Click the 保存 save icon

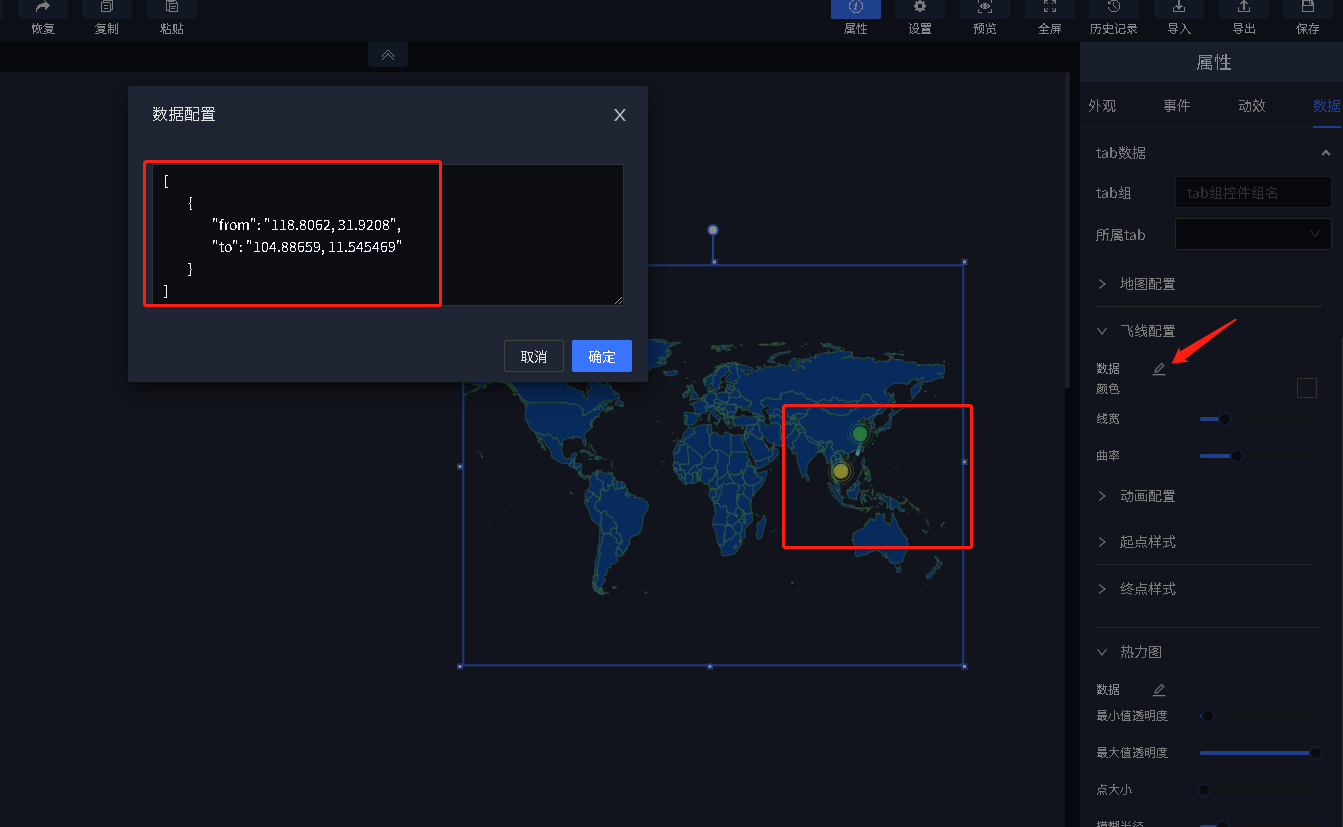[1308, 8]
